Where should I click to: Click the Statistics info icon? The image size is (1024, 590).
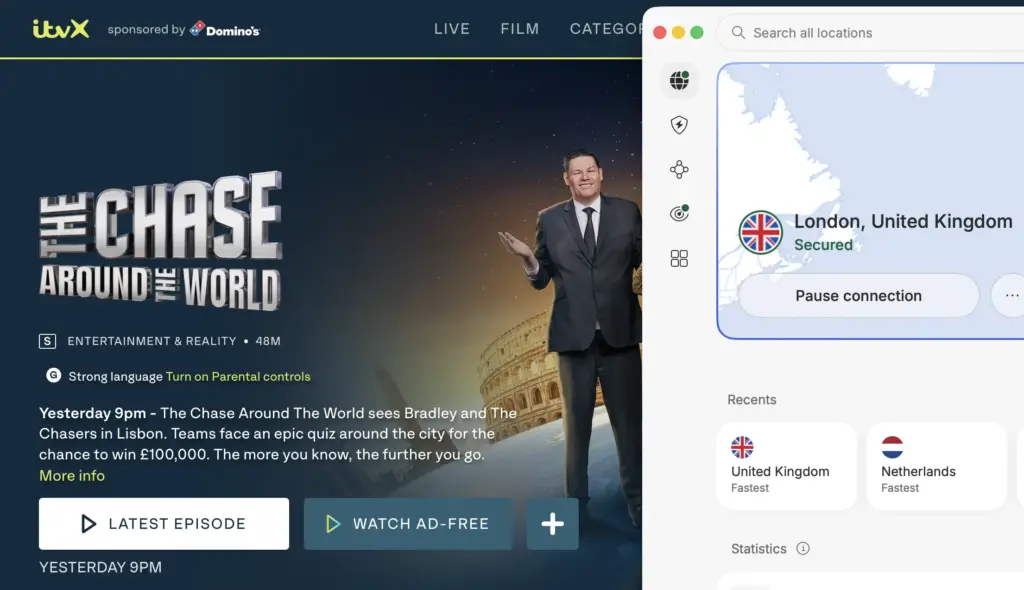click(803, 548)
